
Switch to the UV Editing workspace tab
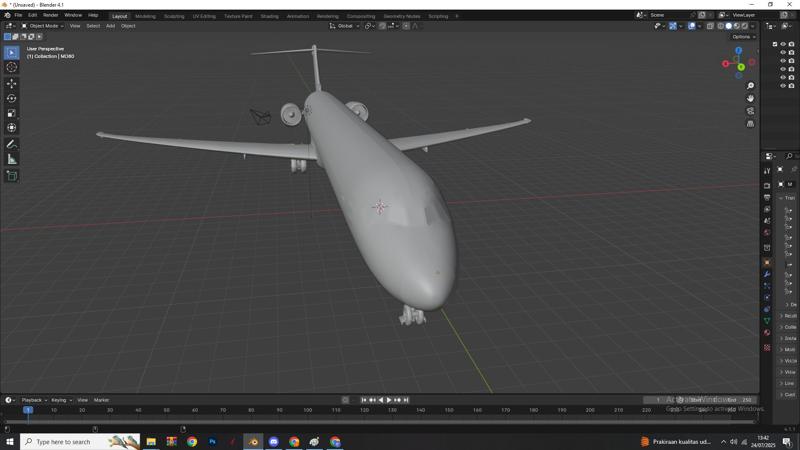[x=204, y=16]
